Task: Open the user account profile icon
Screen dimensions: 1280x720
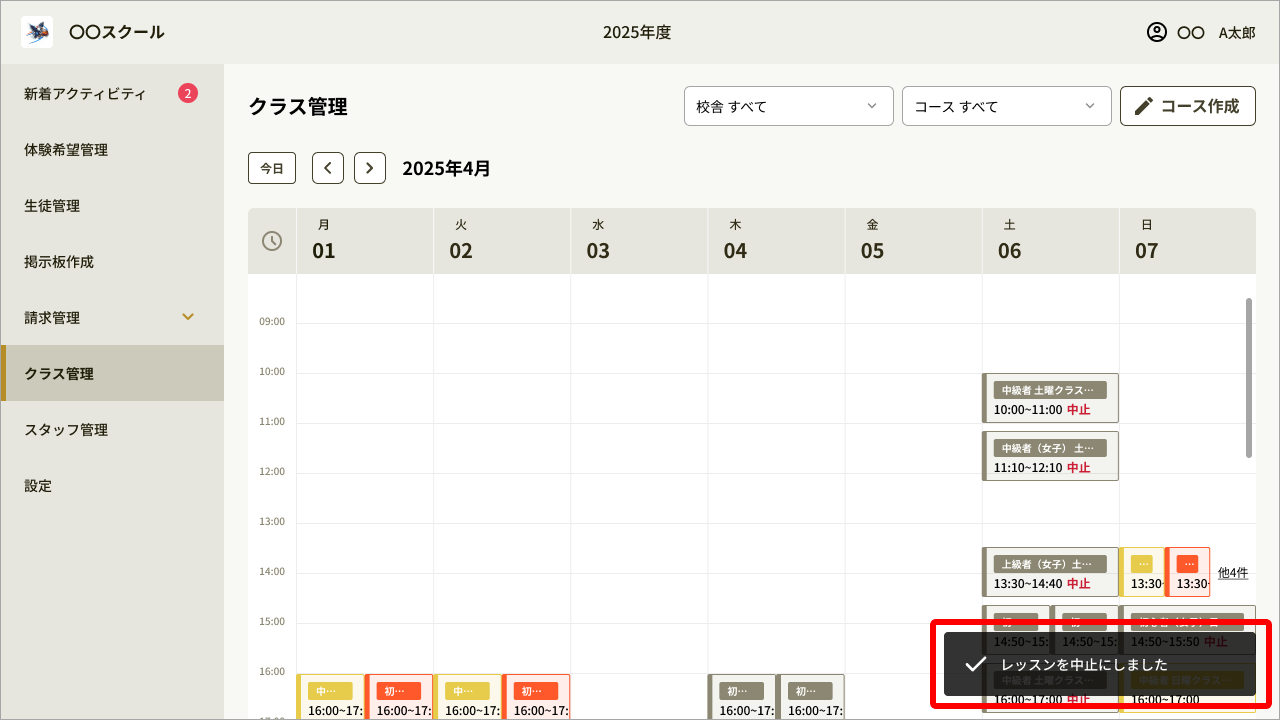Action: (1157, 32)
